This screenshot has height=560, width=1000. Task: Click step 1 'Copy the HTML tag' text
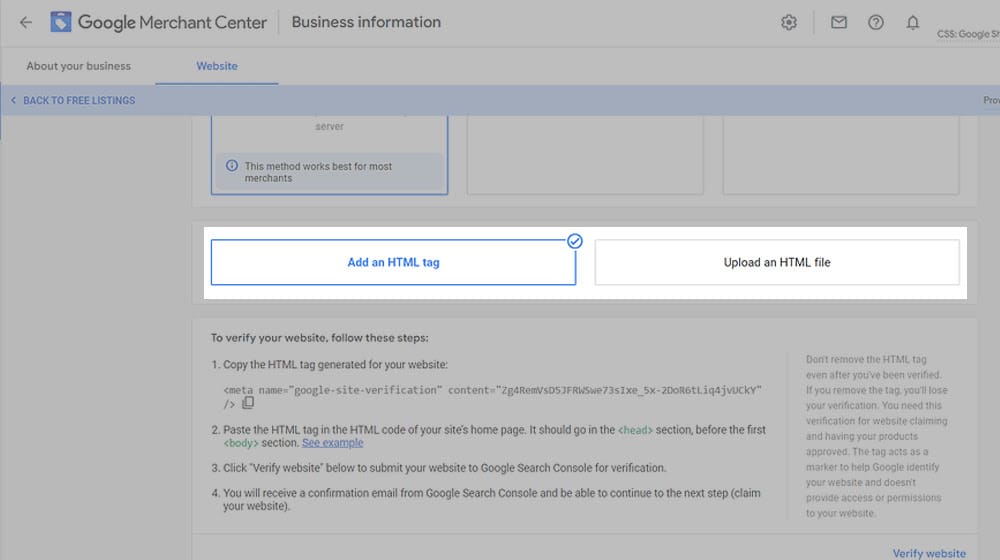[x=335, y=365]
